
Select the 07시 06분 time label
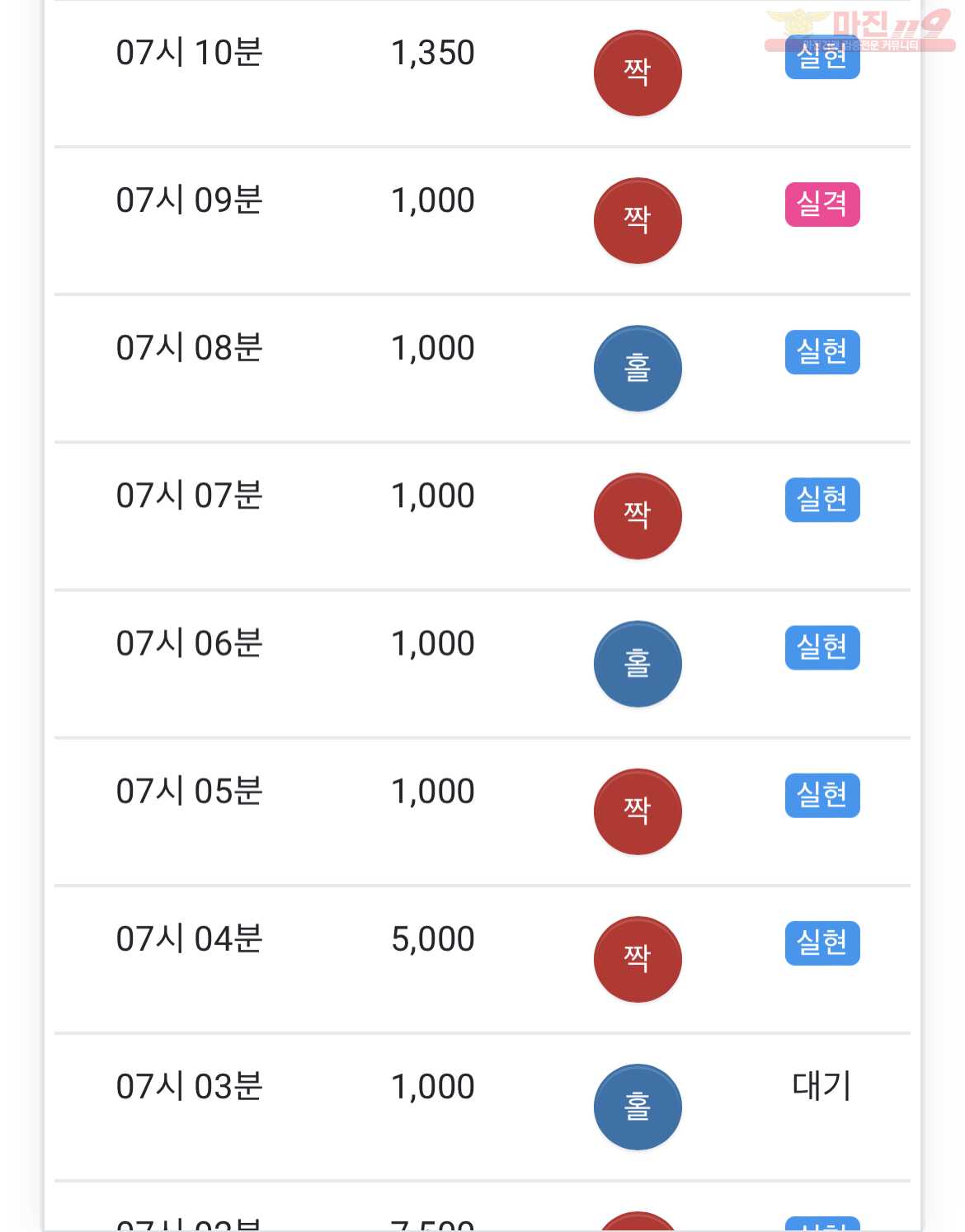coord(189,643)
